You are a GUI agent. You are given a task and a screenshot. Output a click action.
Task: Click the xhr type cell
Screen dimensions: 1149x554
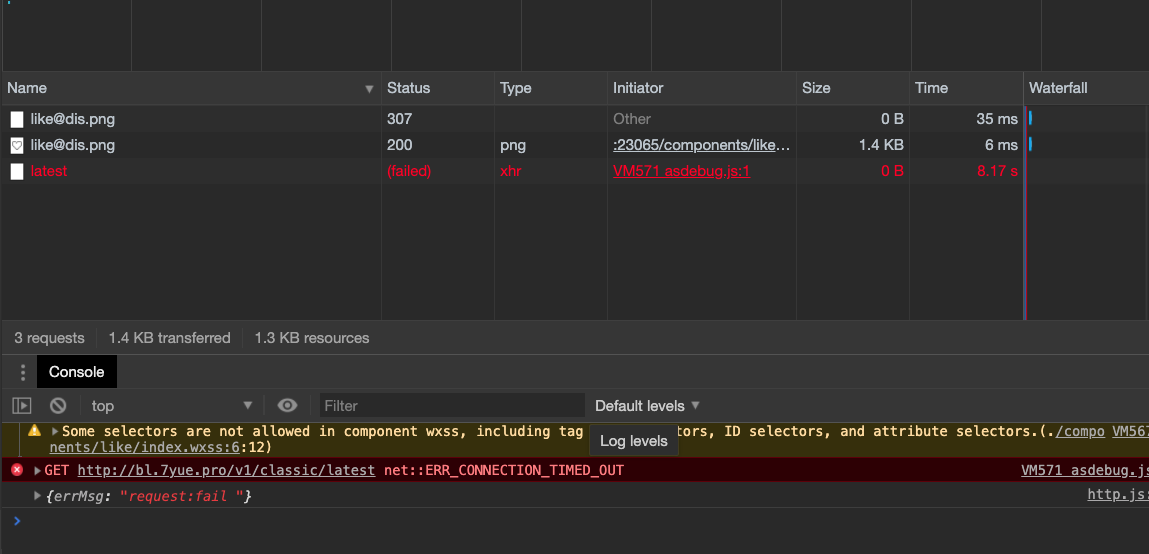[x=509, y=171]
